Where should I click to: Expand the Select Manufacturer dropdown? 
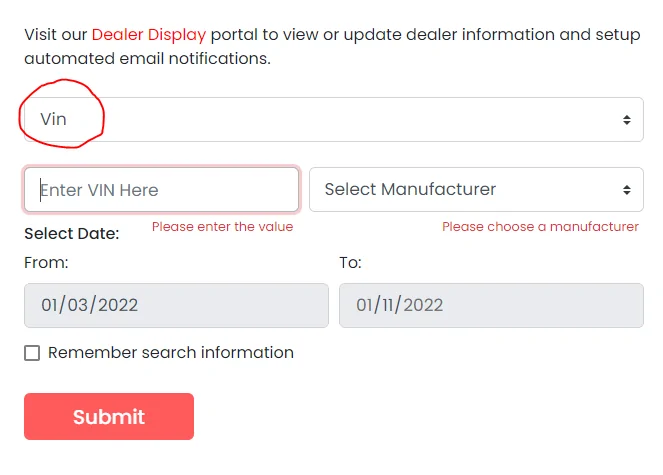pos(475,190)
